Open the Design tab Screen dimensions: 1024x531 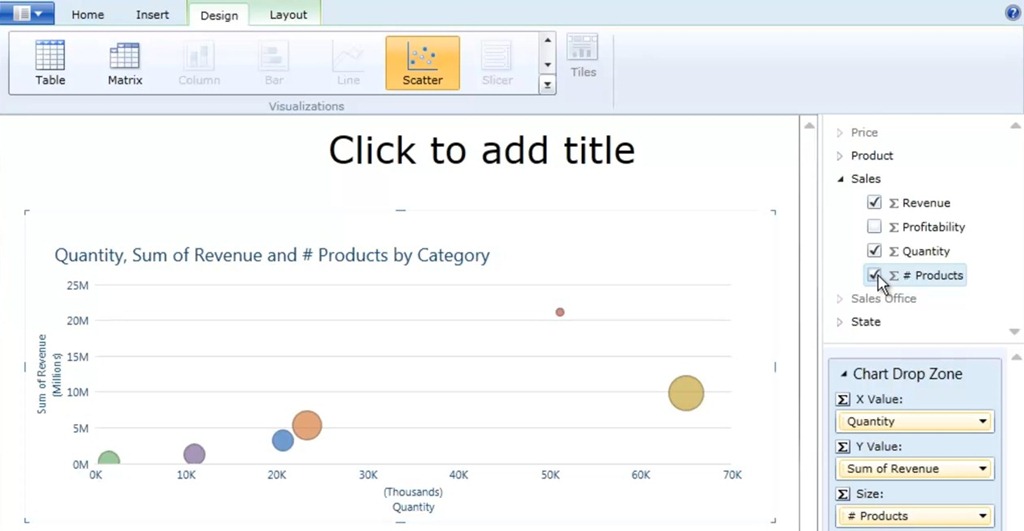(219, 15)
